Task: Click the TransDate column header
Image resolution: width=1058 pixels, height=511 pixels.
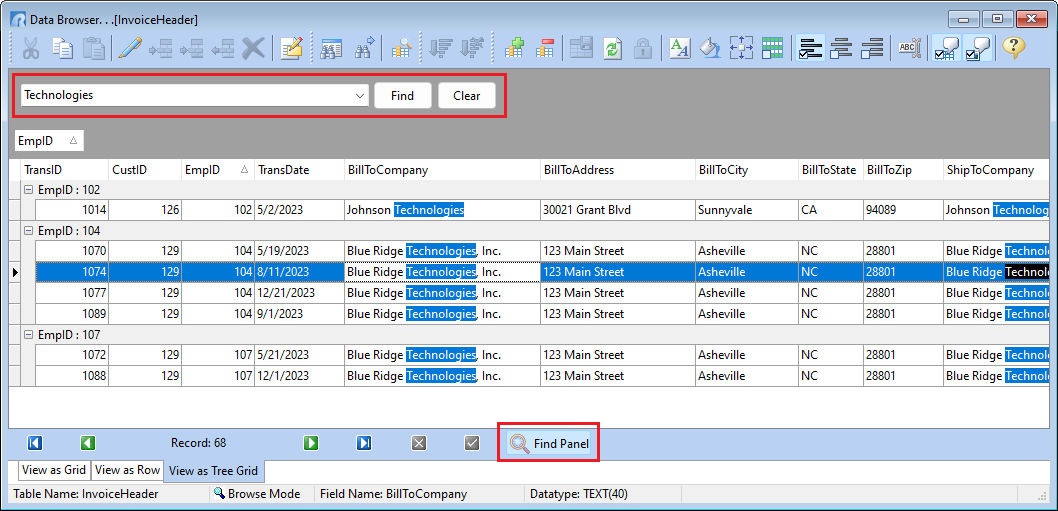Action: (x=299, y=170)
